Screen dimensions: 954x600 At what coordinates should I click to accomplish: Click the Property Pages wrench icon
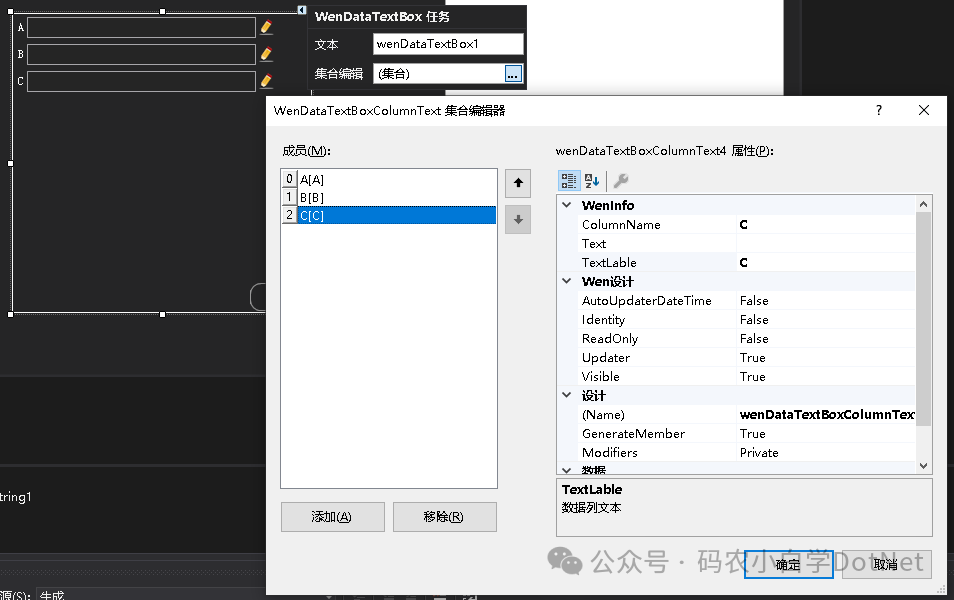620,181
